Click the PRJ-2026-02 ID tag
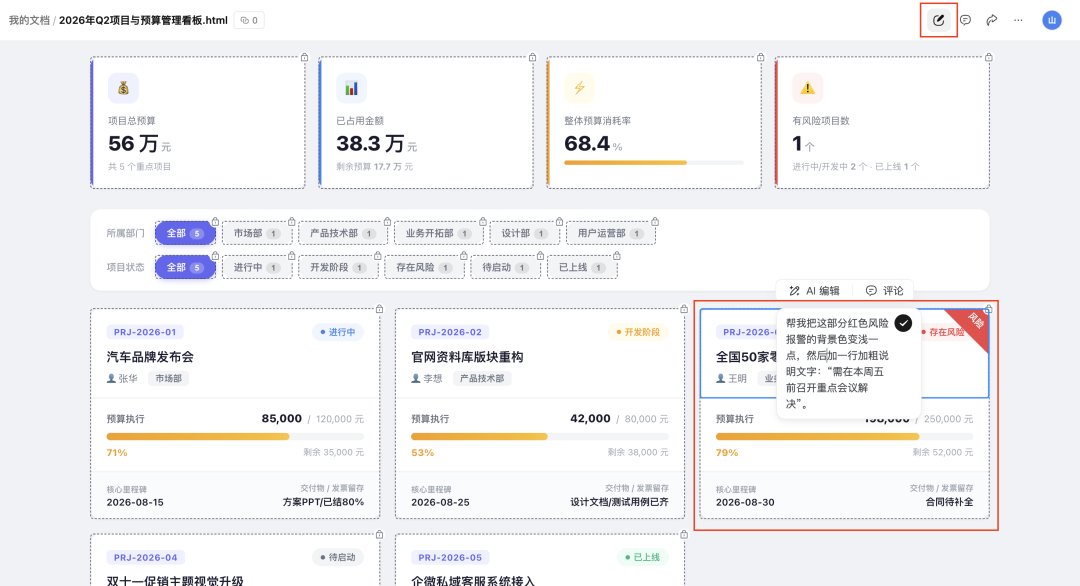The width and height of the screenshot is (1080, 586). 450,332
